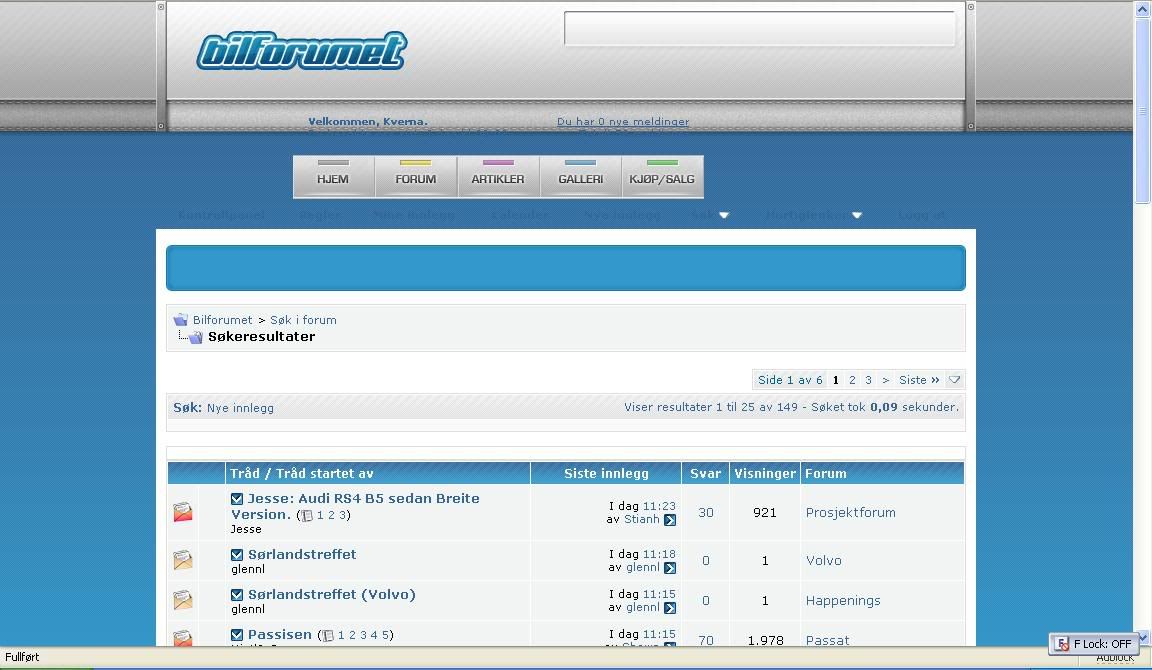
Task: Open the KJØP/SALG tab
Action: pos(663,176)
